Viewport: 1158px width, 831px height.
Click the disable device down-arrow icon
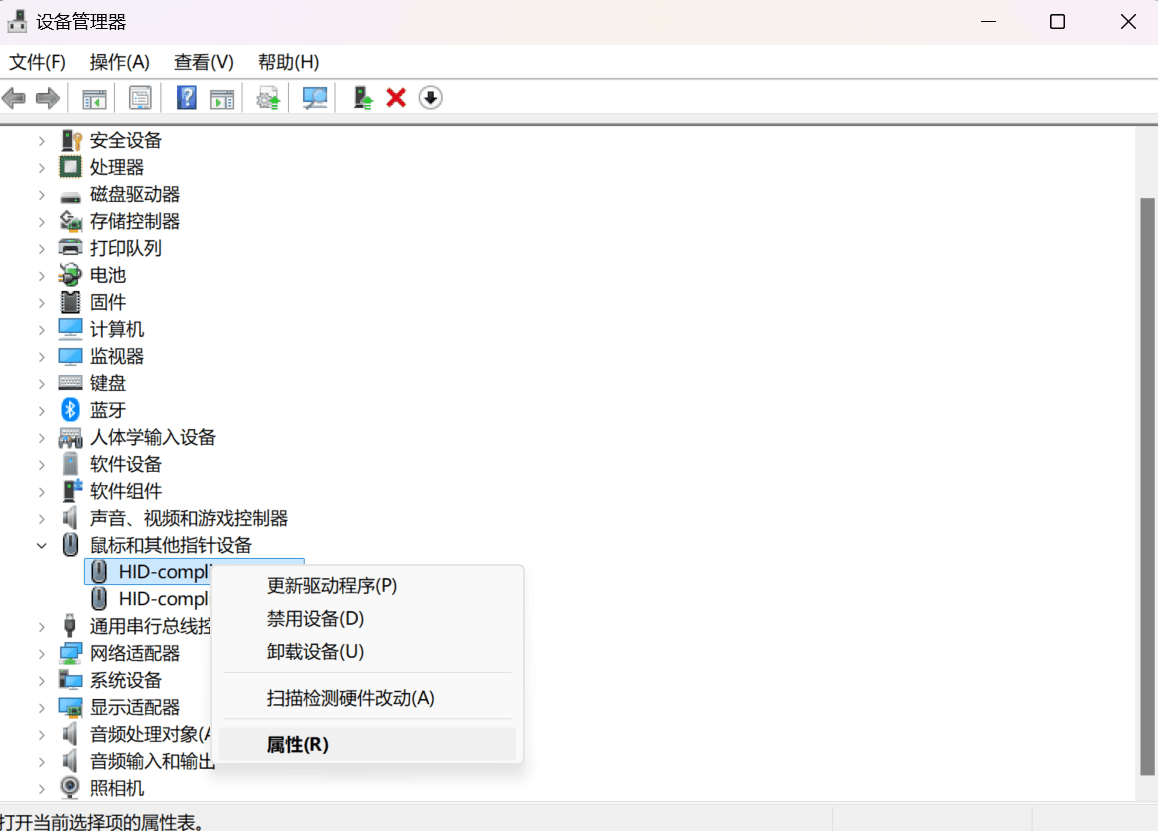tap(430, 98)
